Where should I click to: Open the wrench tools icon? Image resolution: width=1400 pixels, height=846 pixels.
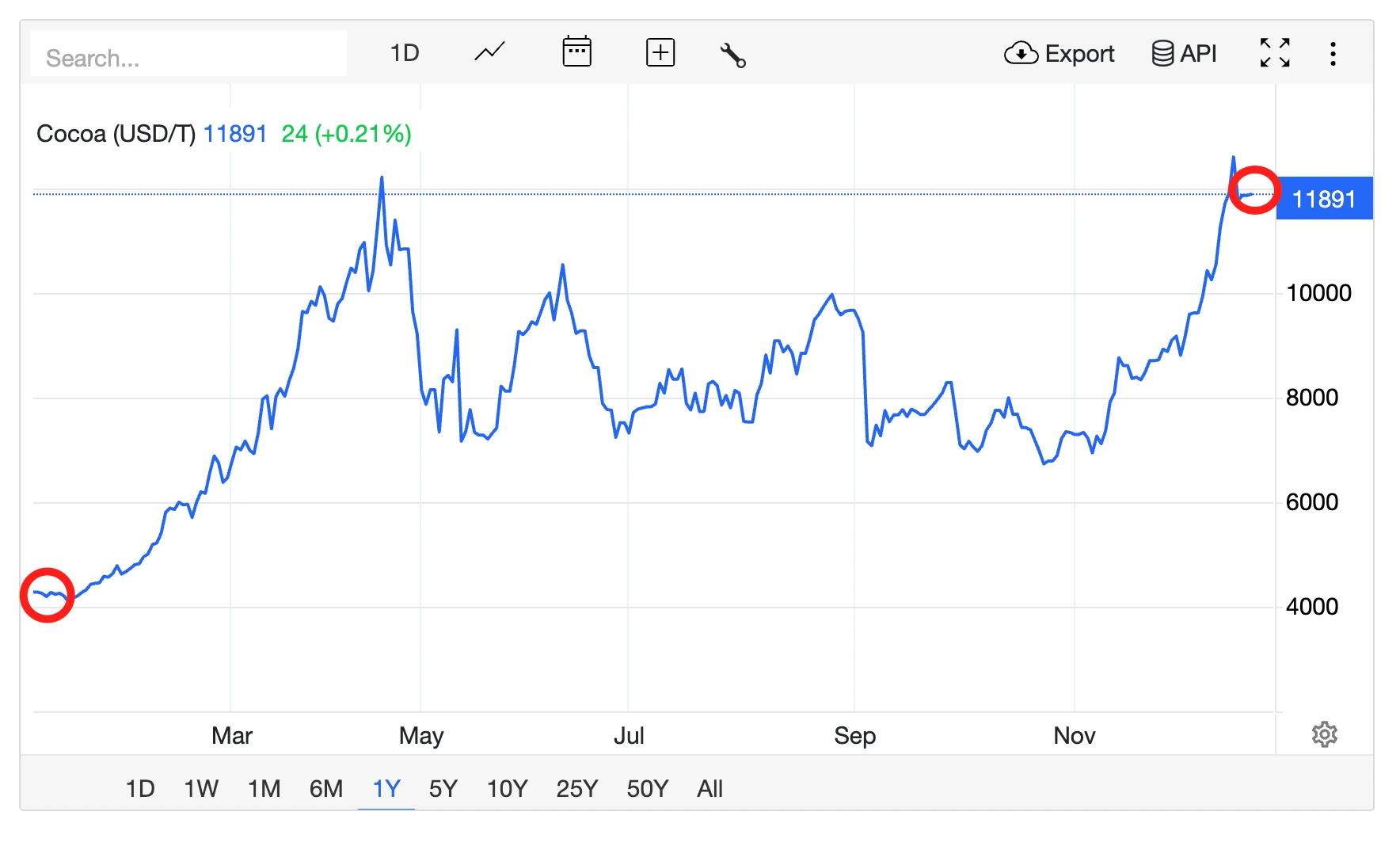coord(732,55)
